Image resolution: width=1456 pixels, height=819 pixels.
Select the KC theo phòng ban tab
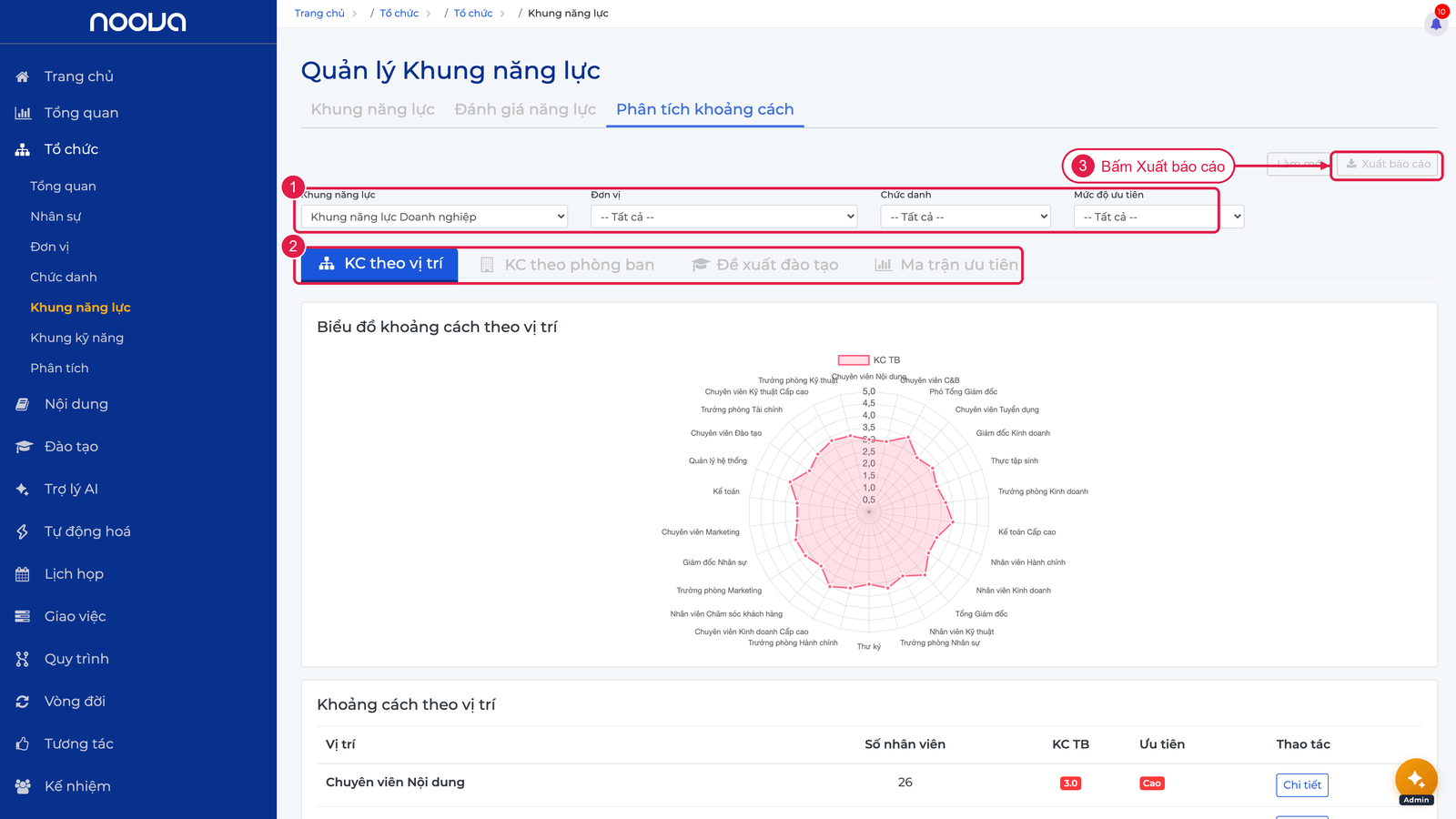pyautogui.click(x=567, y=265)
